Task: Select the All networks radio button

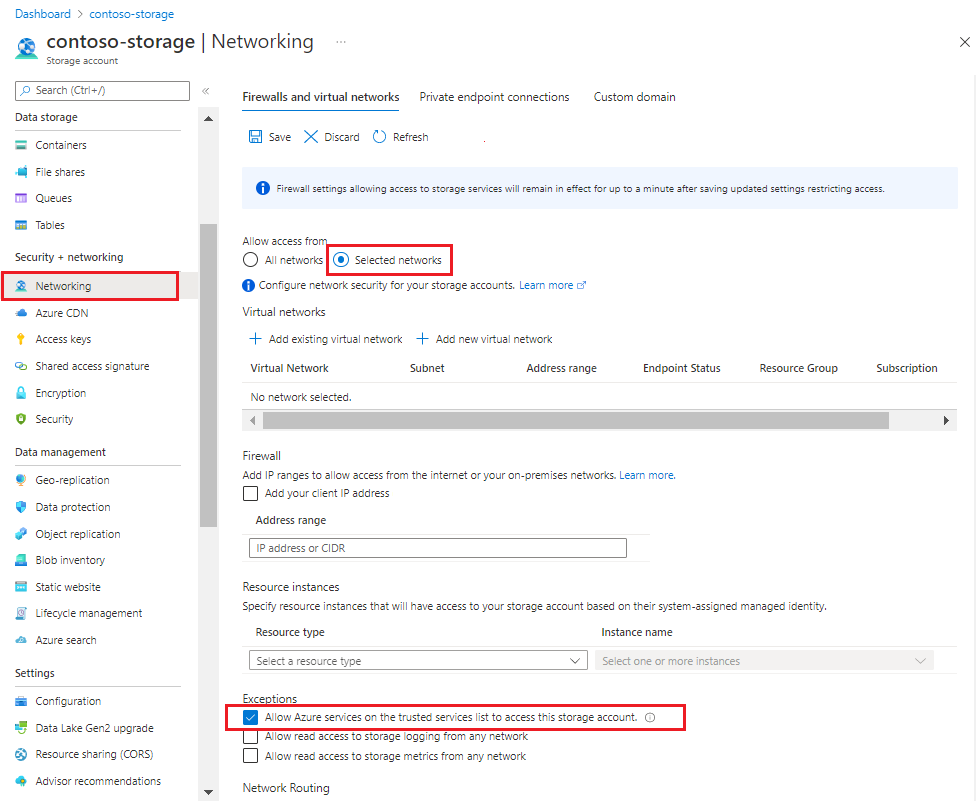Action: click(250, 259)
